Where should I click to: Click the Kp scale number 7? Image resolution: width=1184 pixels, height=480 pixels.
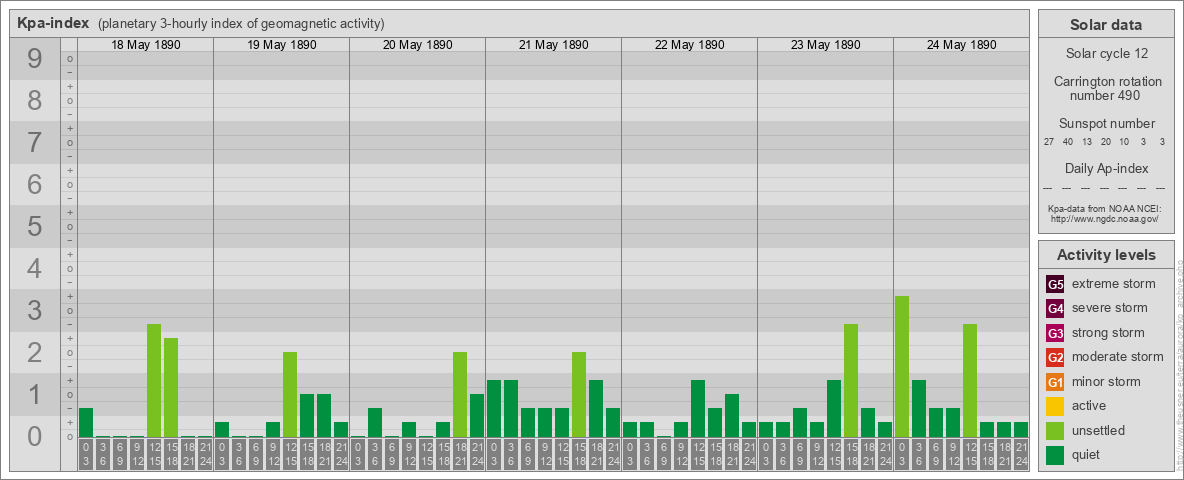34,142
